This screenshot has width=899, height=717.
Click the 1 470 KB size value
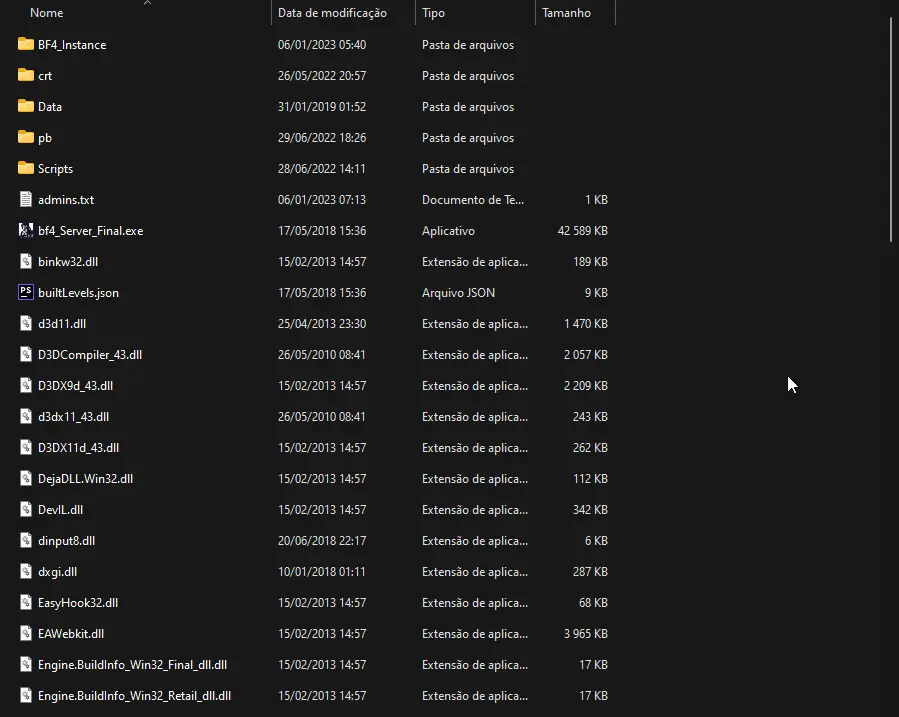click(x=585, y=323)
